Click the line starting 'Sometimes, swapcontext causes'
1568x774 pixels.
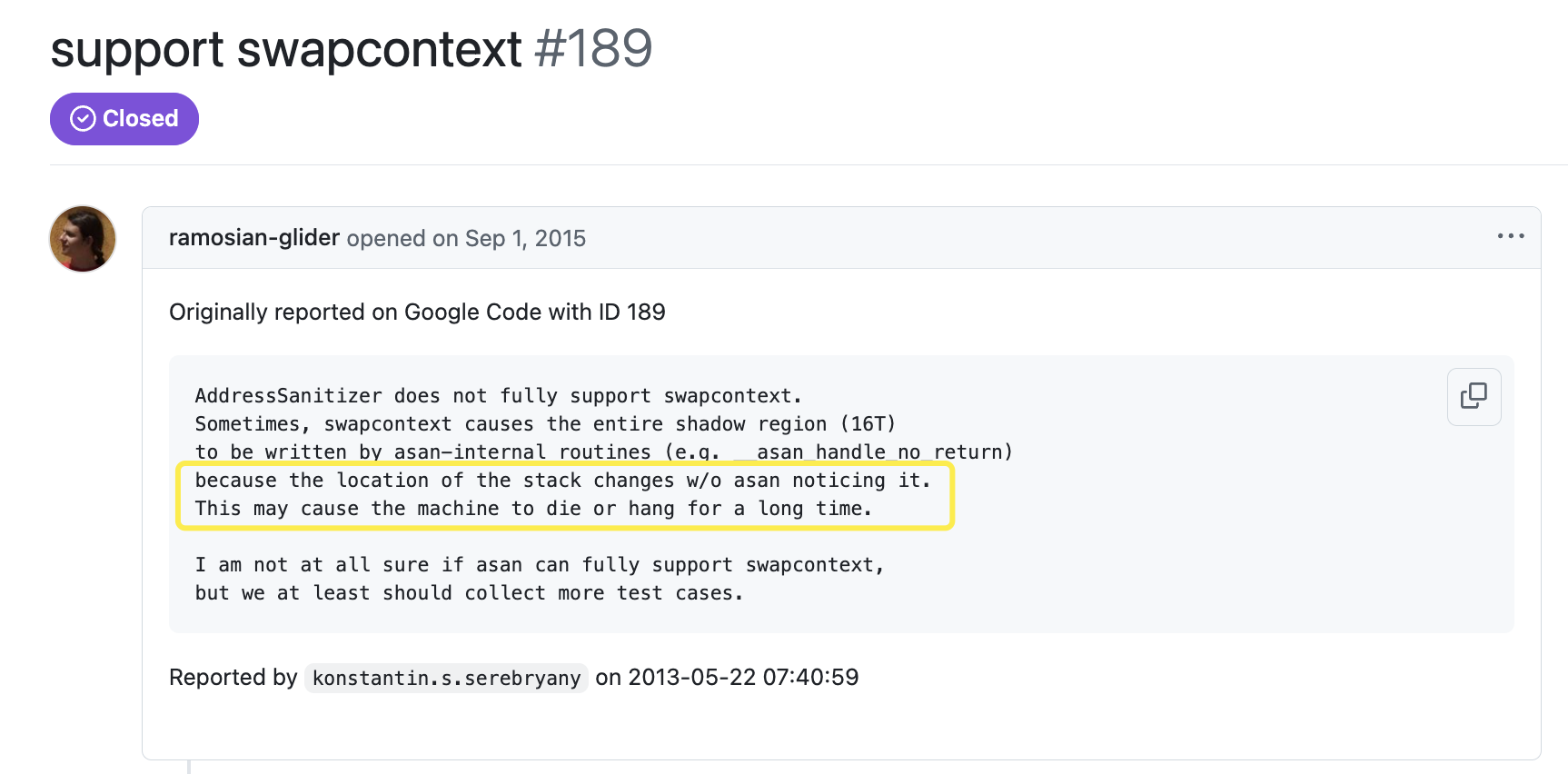coord(545,424)
